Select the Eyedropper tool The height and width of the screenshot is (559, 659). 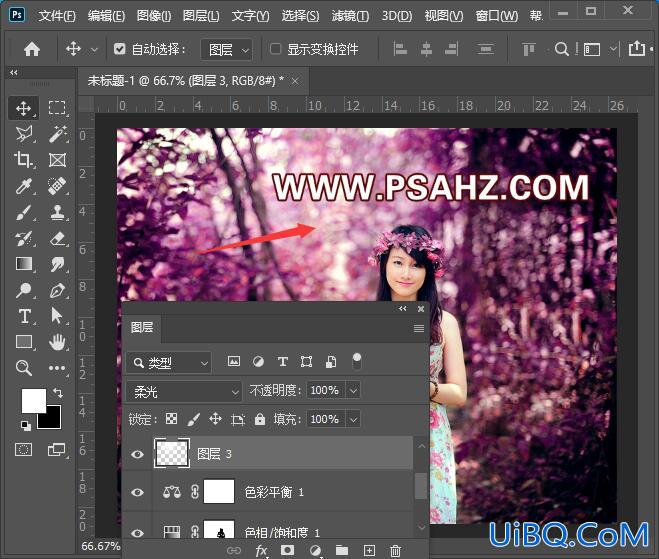[24, 186]
